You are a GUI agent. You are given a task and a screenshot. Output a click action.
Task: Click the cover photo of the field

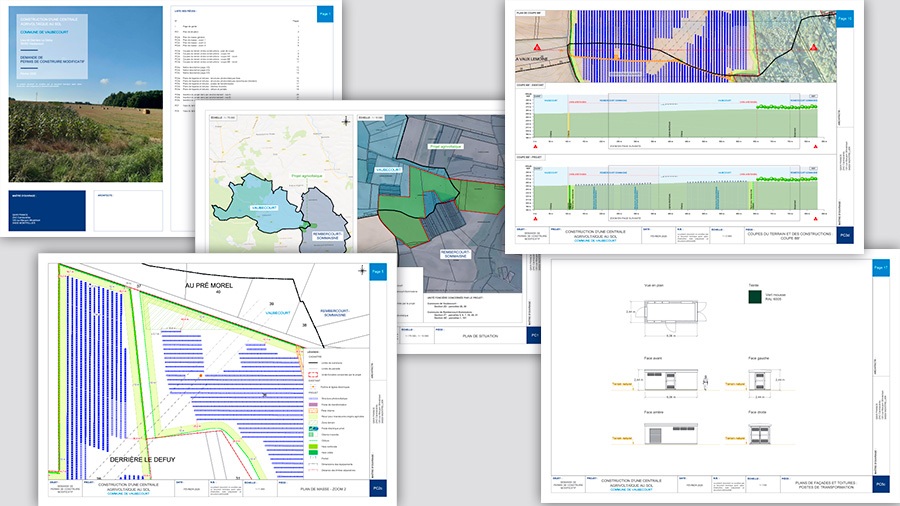click(x=85, y=135)
